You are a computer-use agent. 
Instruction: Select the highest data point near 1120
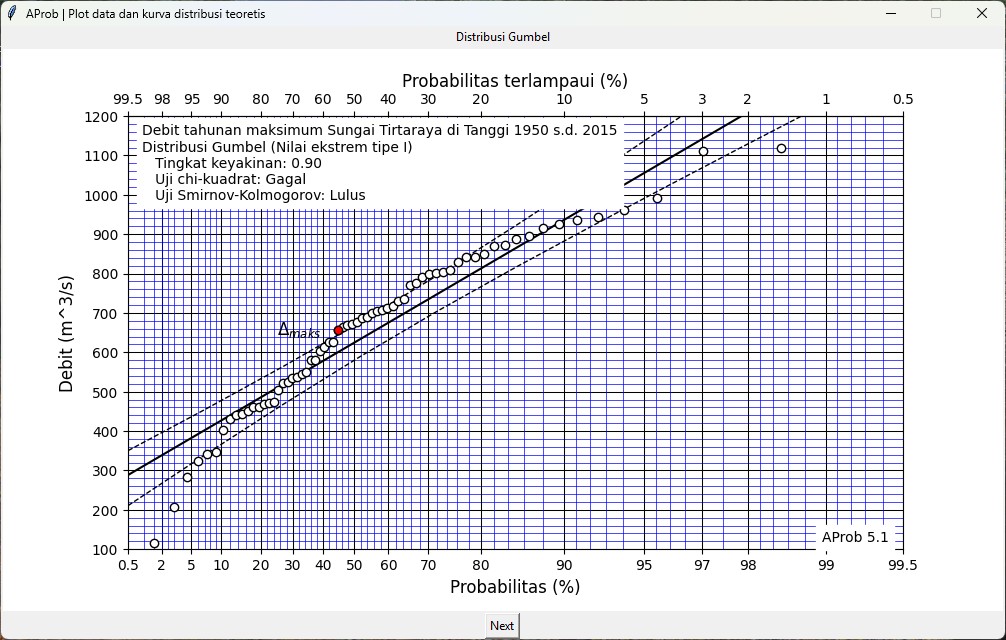click(x=781, y=148)
